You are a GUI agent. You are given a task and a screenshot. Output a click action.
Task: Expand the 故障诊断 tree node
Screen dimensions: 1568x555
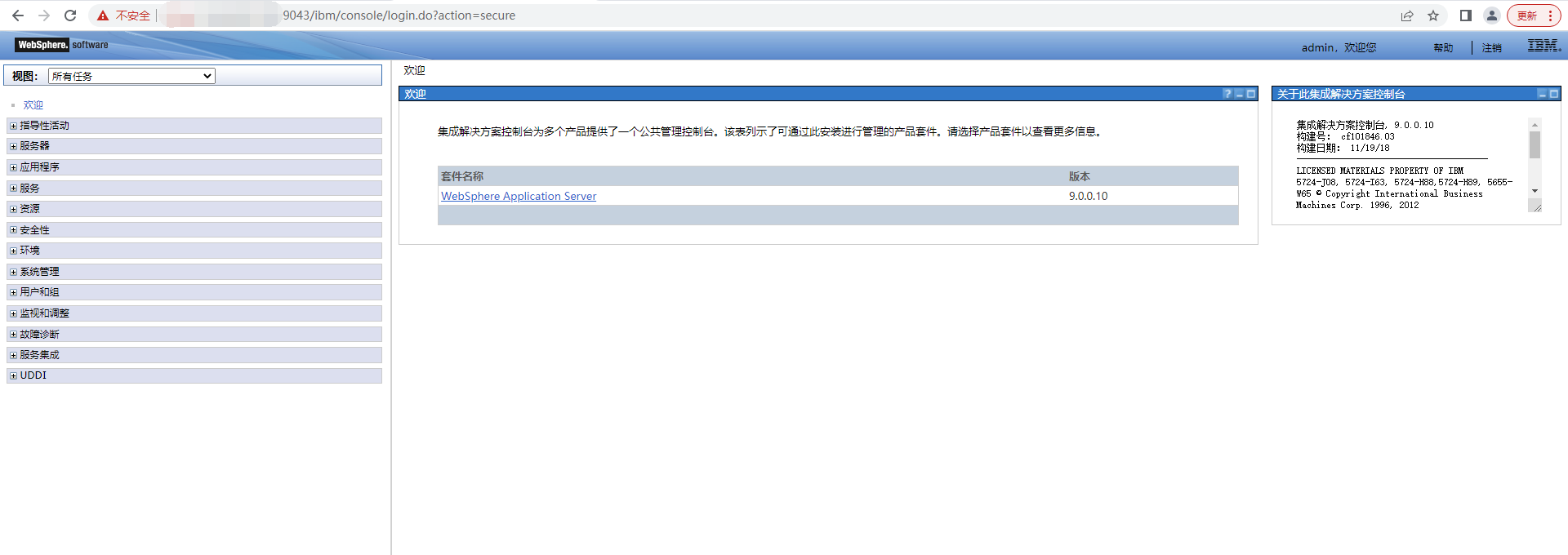coord(13,335)
